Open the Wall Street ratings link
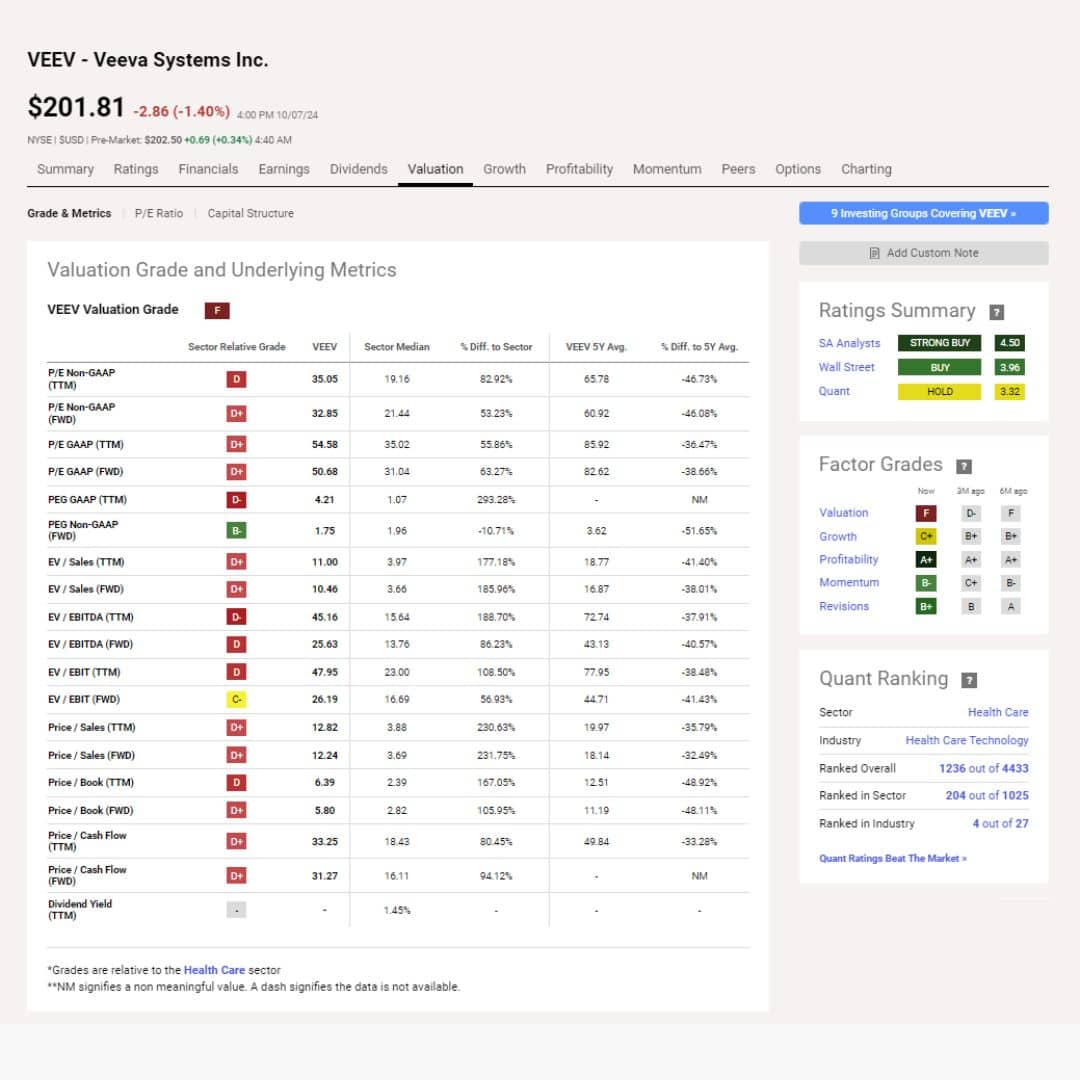1080x1080 pixels. pos(846,367)
